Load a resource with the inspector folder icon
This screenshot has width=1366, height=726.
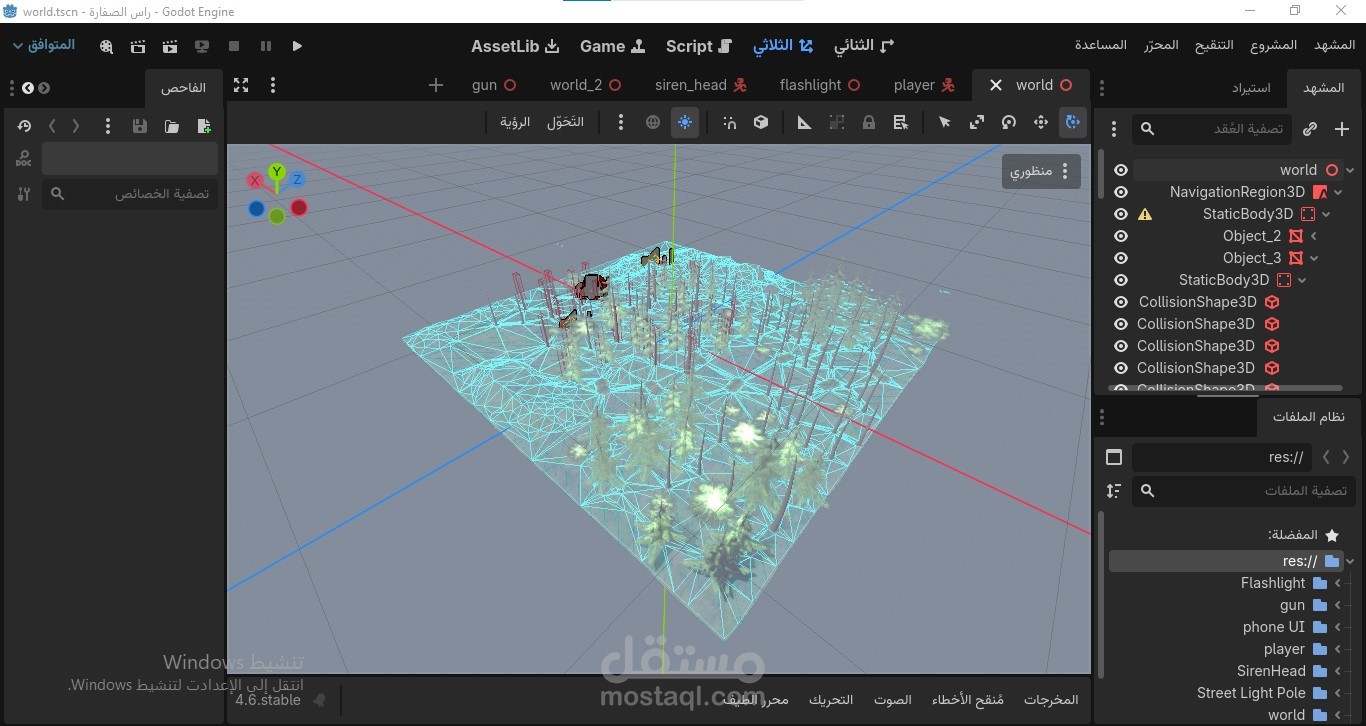click(172, 126)
